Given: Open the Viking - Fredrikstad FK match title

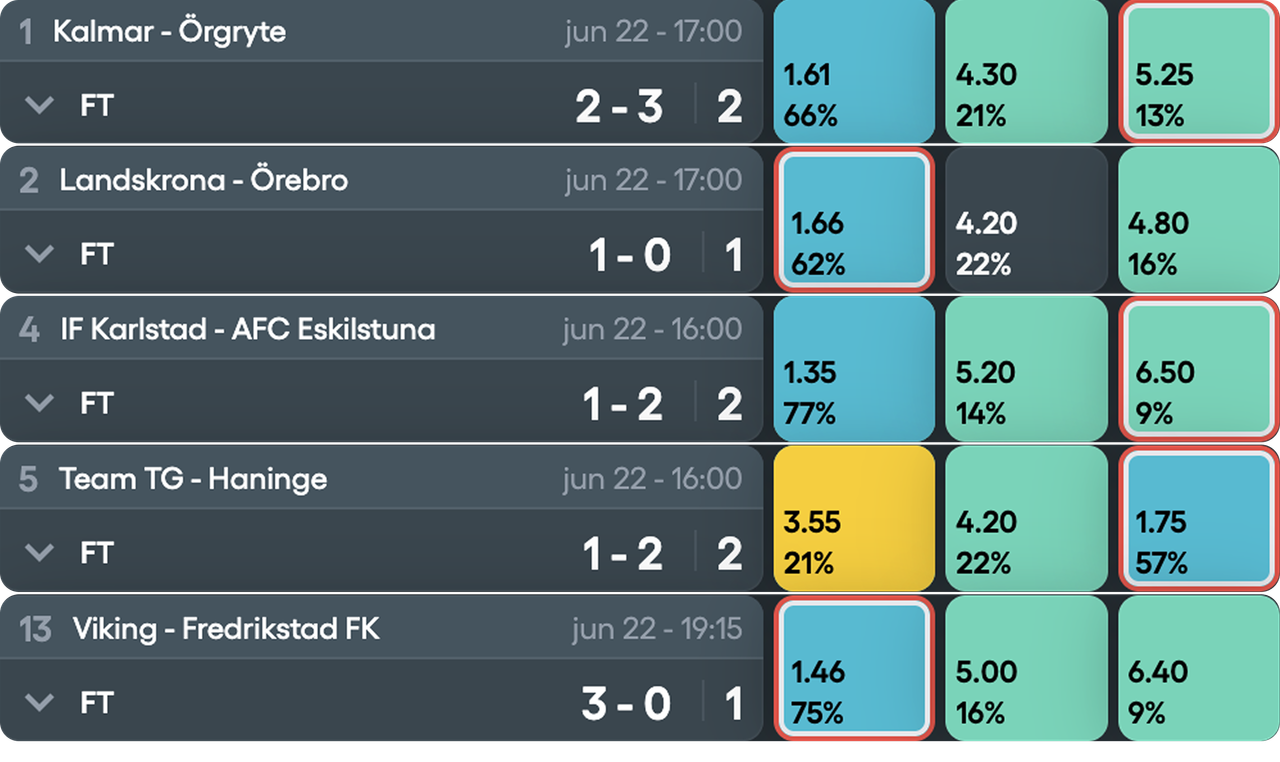Looking at the screenshot, I should pos(226,629).
